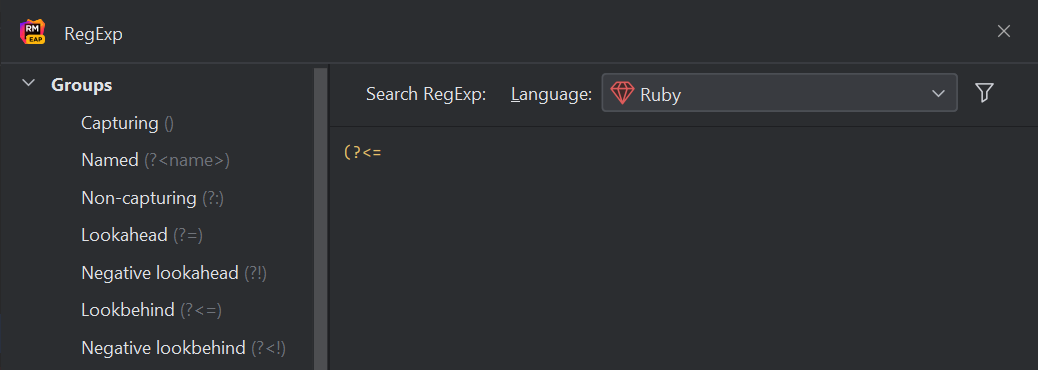Open the Language combo box showing Ruby
The image size is (1038, 370).
pos(779,93)
